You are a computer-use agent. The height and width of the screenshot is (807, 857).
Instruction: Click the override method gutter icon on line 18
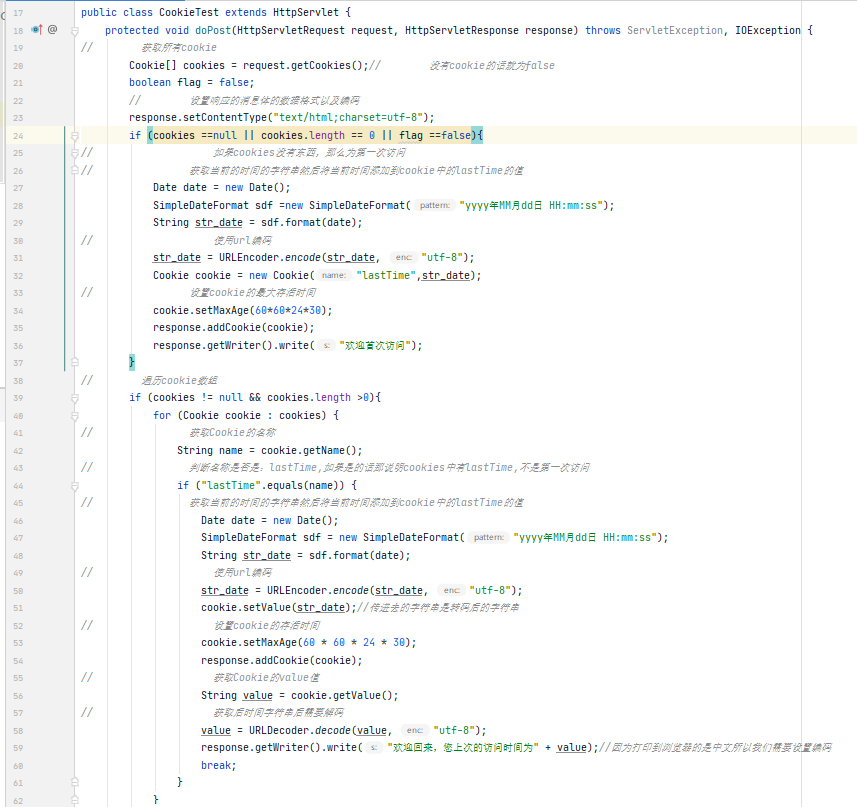coord(37,30)
